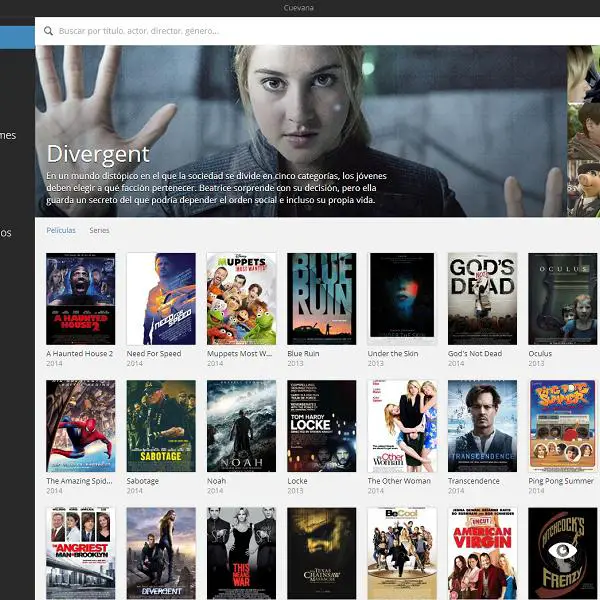Click the Noah title text
The image size is (600, 600).
click(217, 481)
